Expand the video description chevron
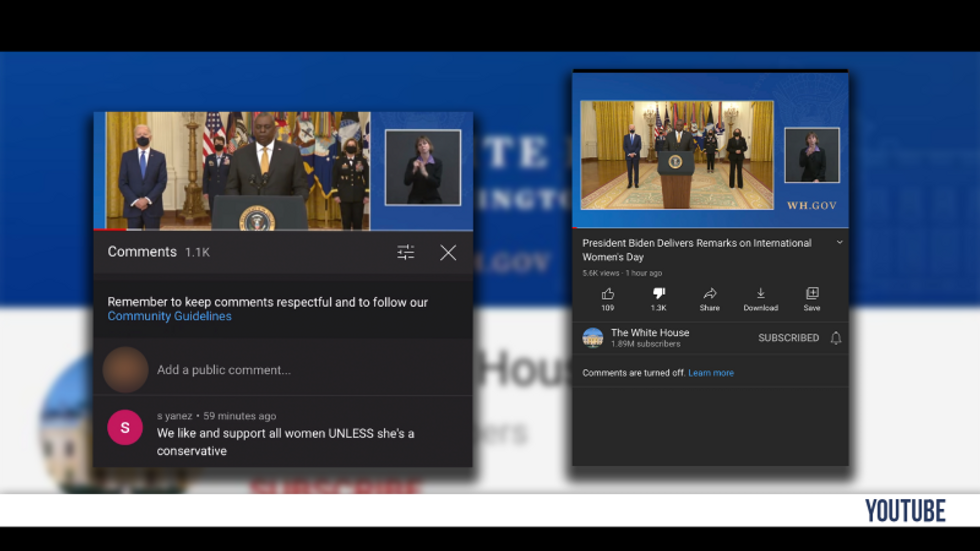 click(839, 242)
